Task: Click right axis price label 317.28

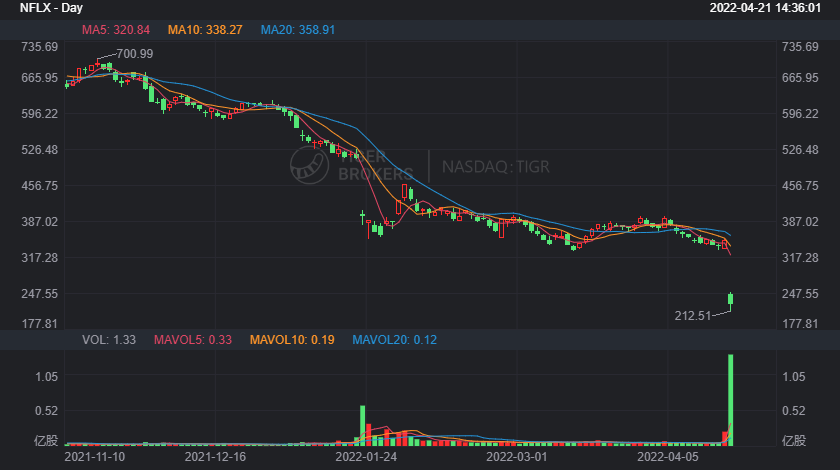Action: pyautogui.click(x=800, y=258)
